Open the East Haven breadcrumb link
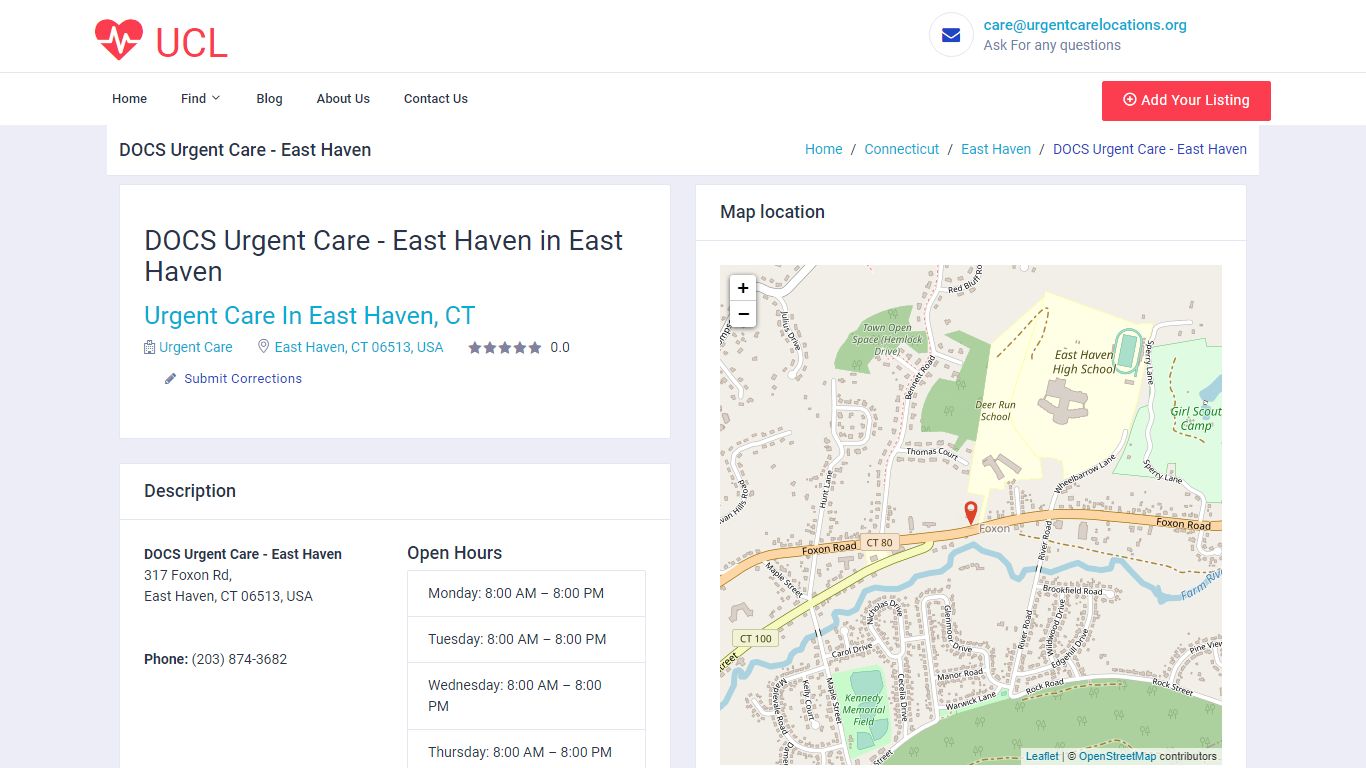This screenshot has height=768, width=1366. click(996, 149)
